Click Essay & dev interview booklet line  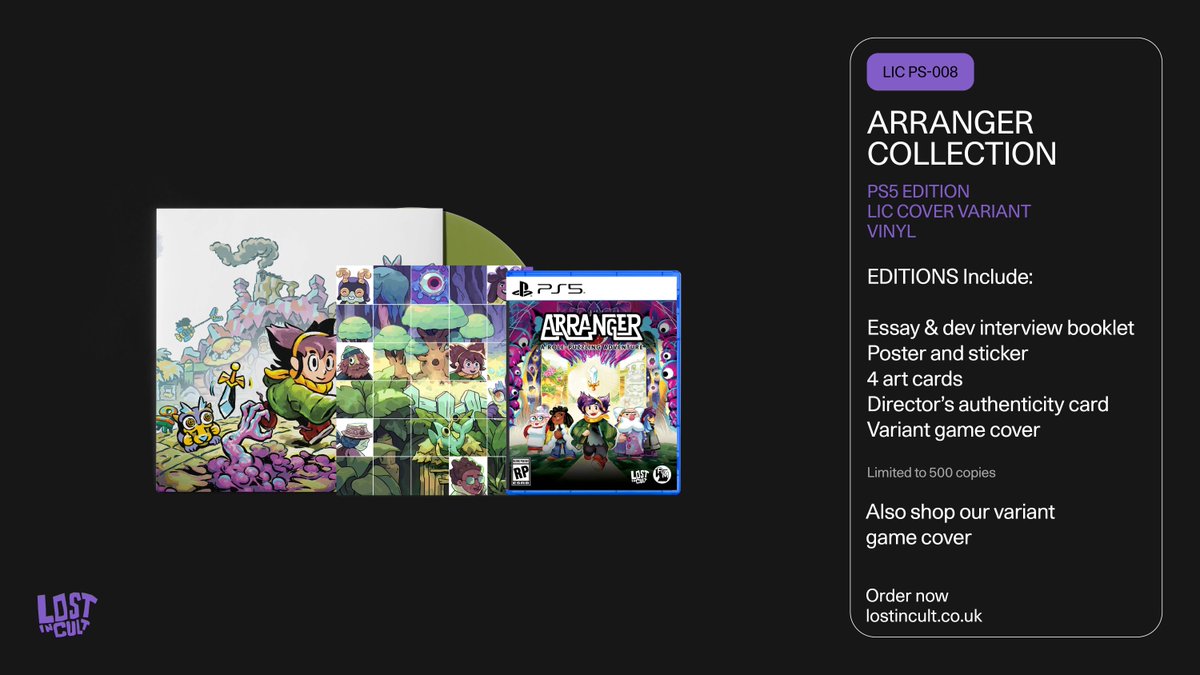(x=1001, y=328)
